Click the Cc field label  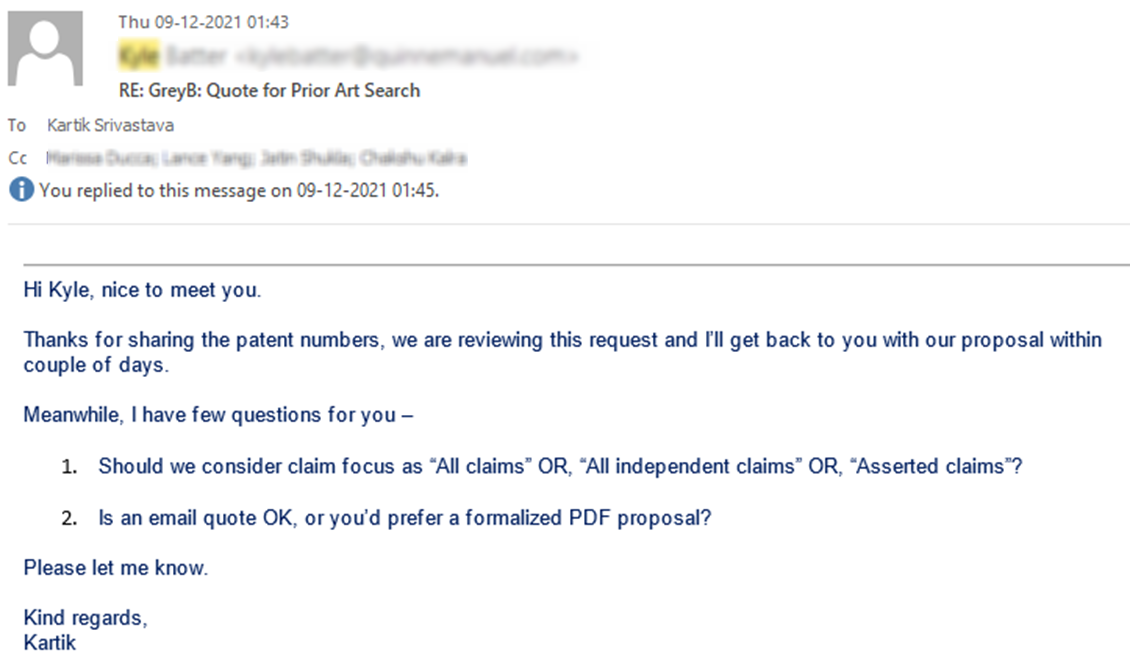click(x=17, y=158)
